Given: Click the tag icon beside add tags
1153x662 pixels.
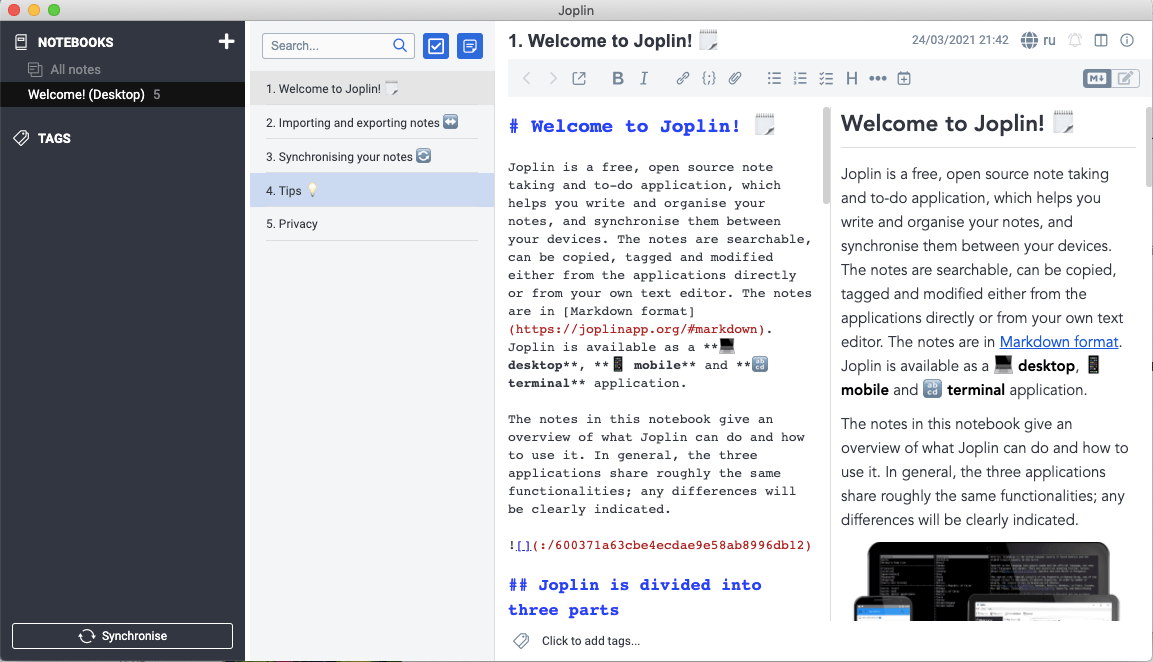Looking at the screenshot, I should [x=521, y=641].
